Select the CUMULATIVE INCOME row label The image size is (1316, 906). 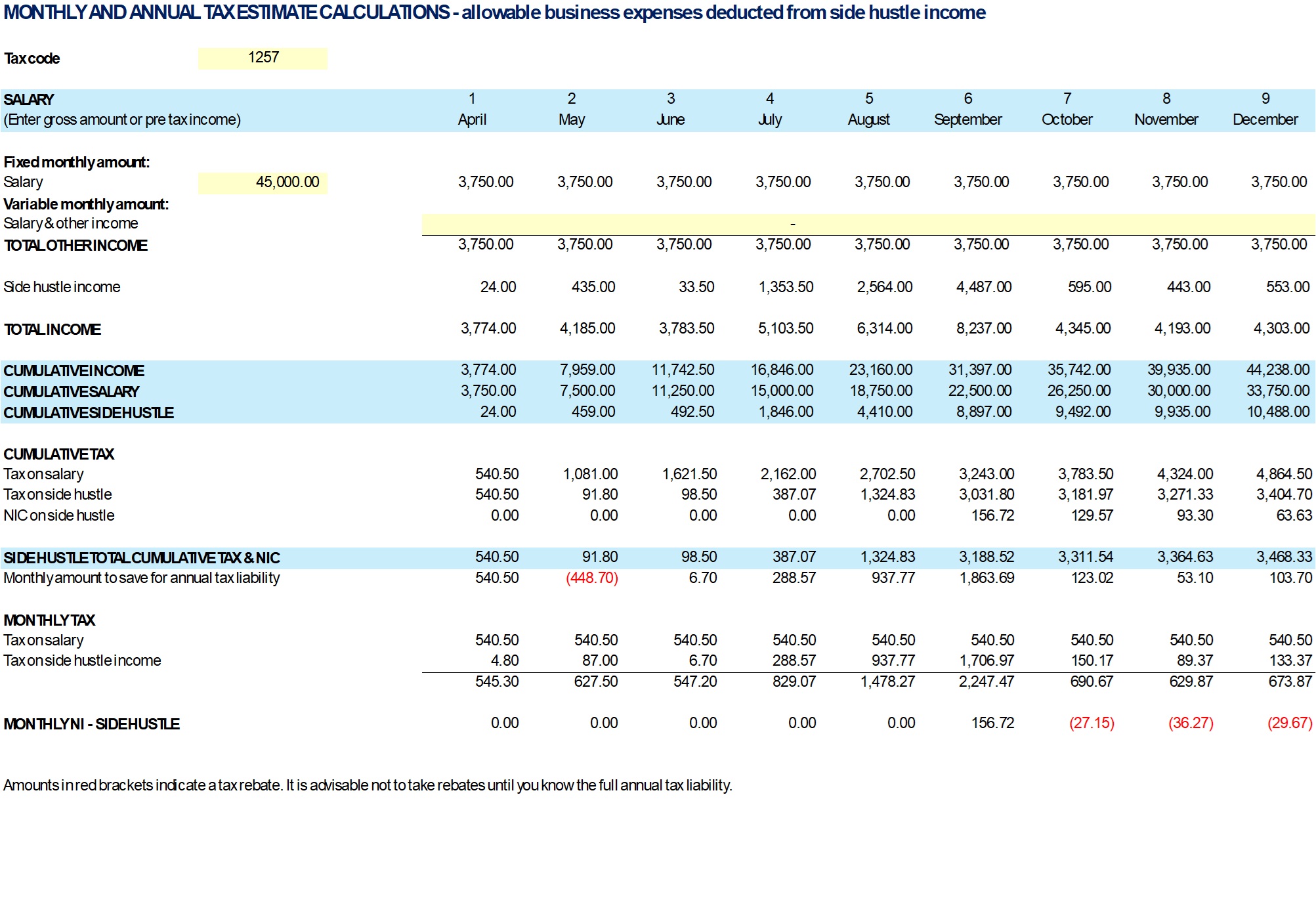point(74,371)
